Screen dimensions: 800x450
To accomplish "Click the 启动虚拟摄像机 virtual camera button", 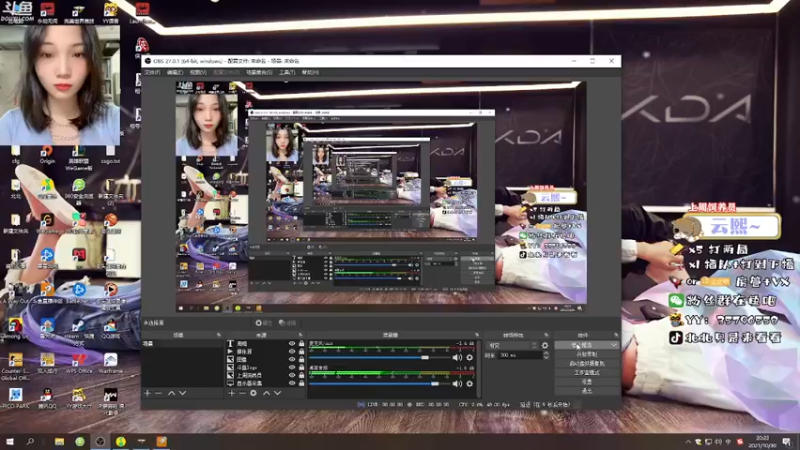I will 587,363.
